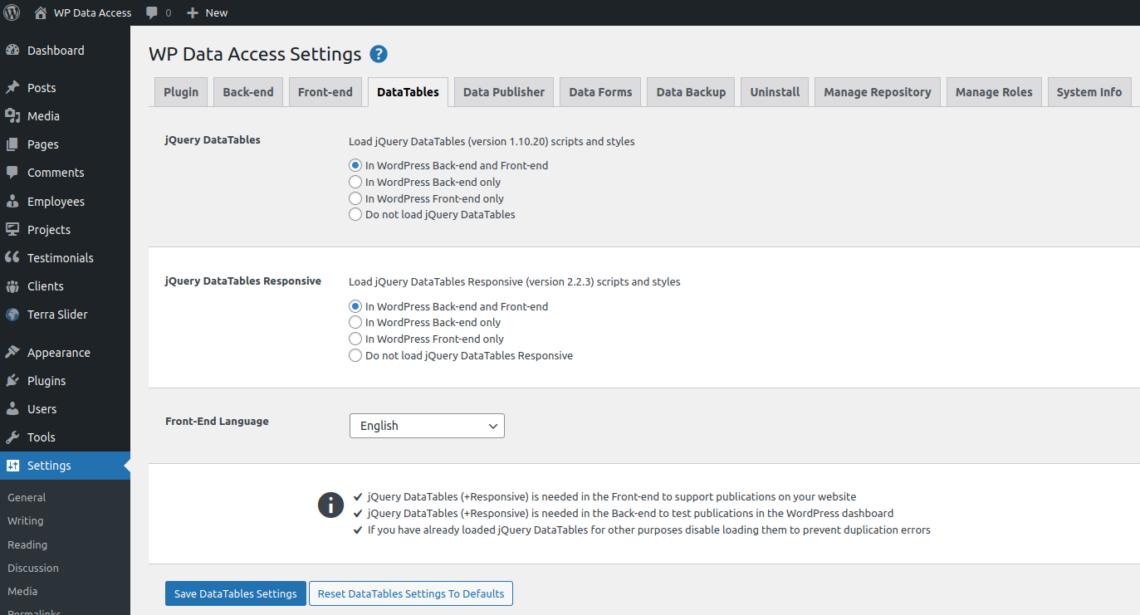Viewport: 1140px width, 615px height.
Task: Open the Manage Repository tab
Action: [877, 91]
